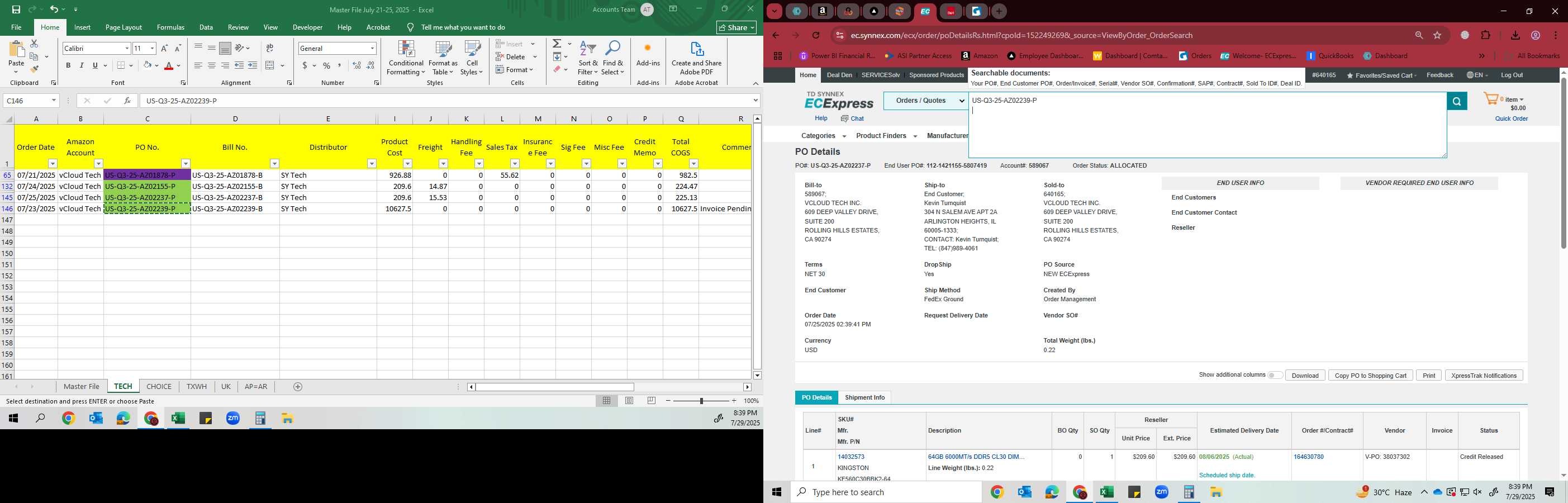
Task: Bookmark this page with the star icon
Action: 1437,35
